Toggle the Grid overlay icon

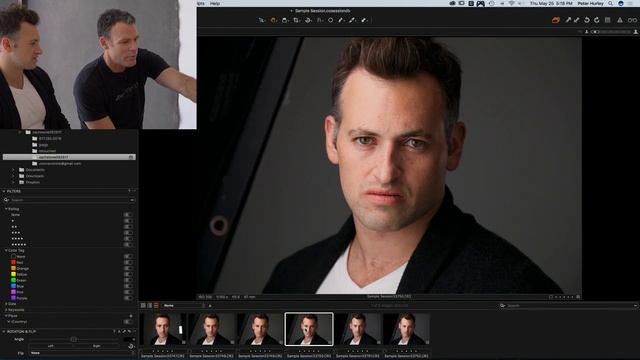[x=608, y=20]
